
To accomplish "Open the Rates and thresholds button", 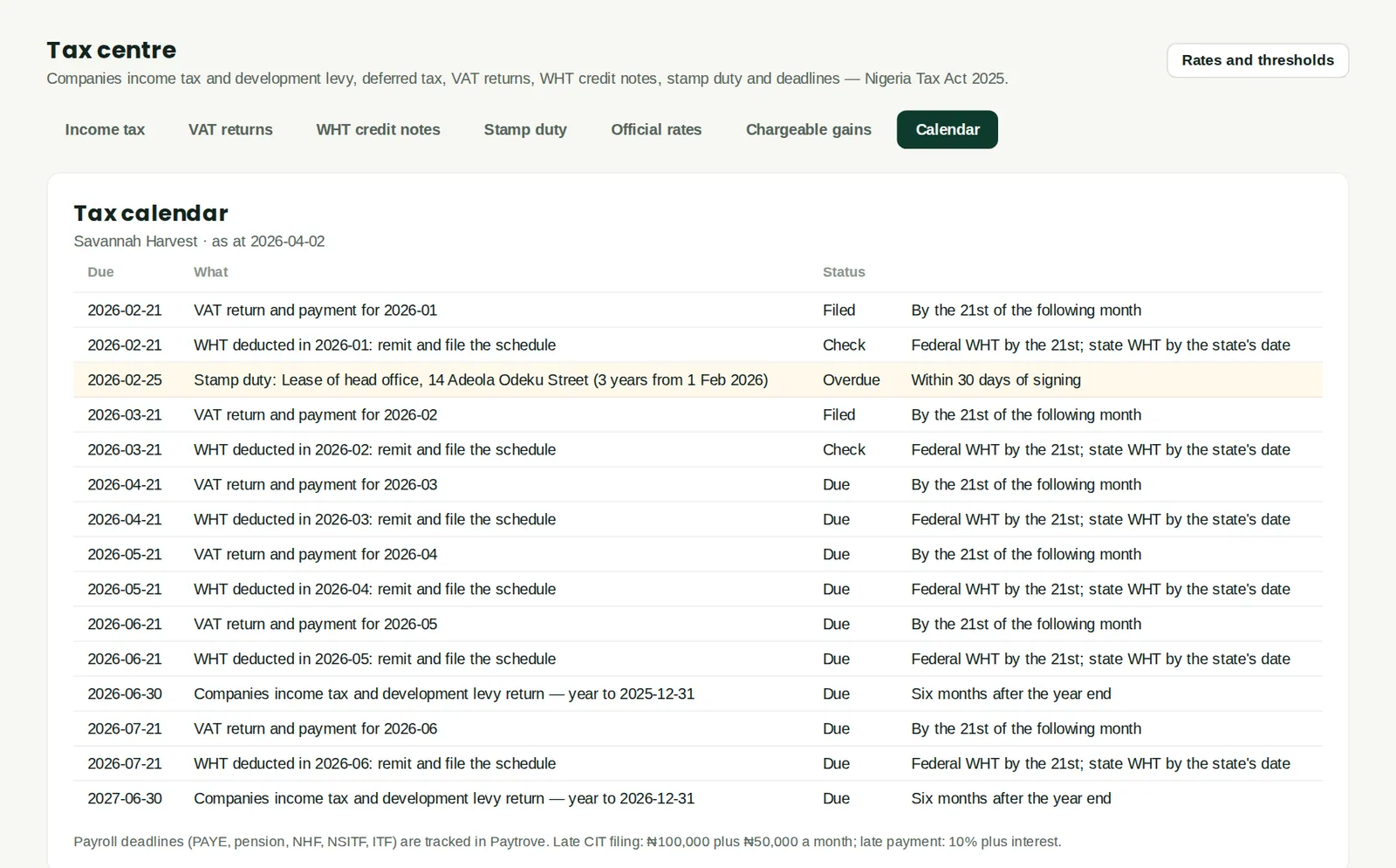I will coord(1257,60).
